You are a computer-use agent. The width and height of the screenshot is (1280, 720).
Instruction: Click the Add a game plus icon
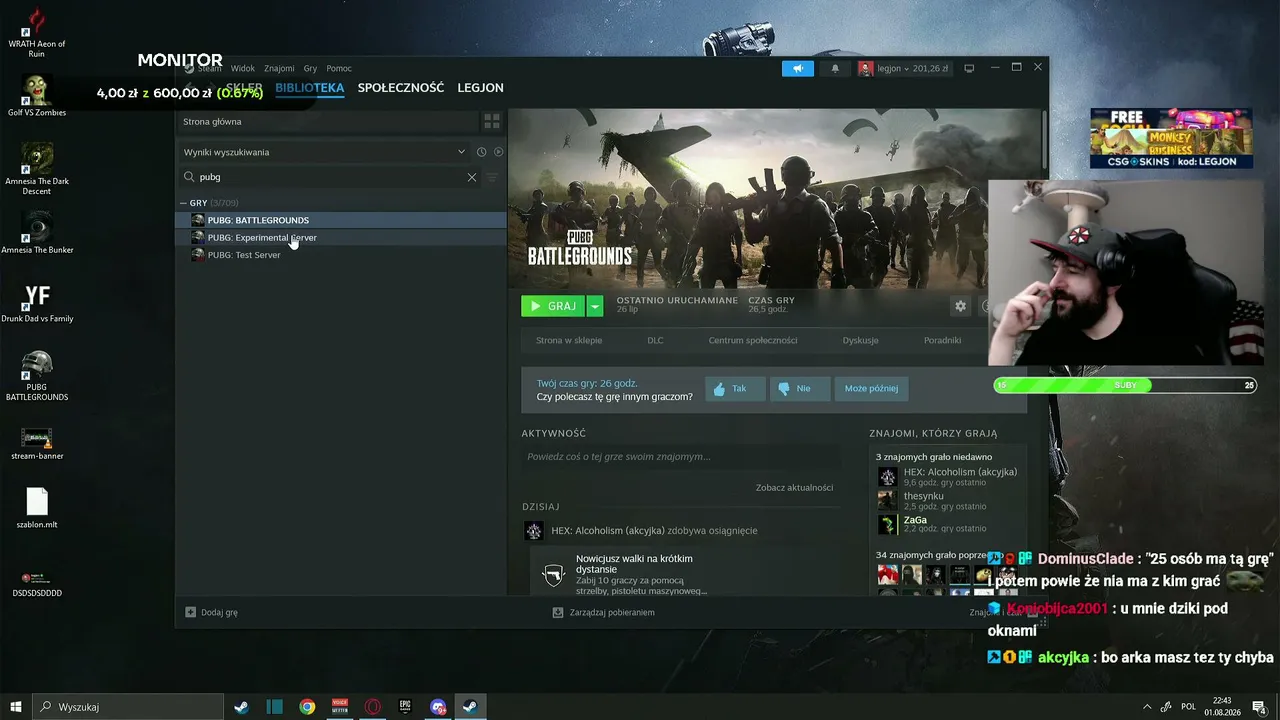pyautogui.click(x=191, y=612)
